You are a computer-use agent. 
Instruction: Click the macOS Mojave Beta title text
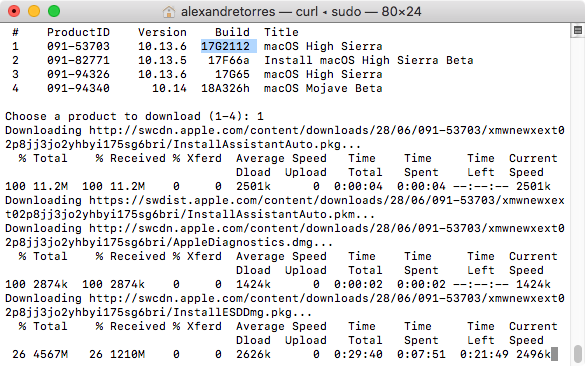(323, 88)
